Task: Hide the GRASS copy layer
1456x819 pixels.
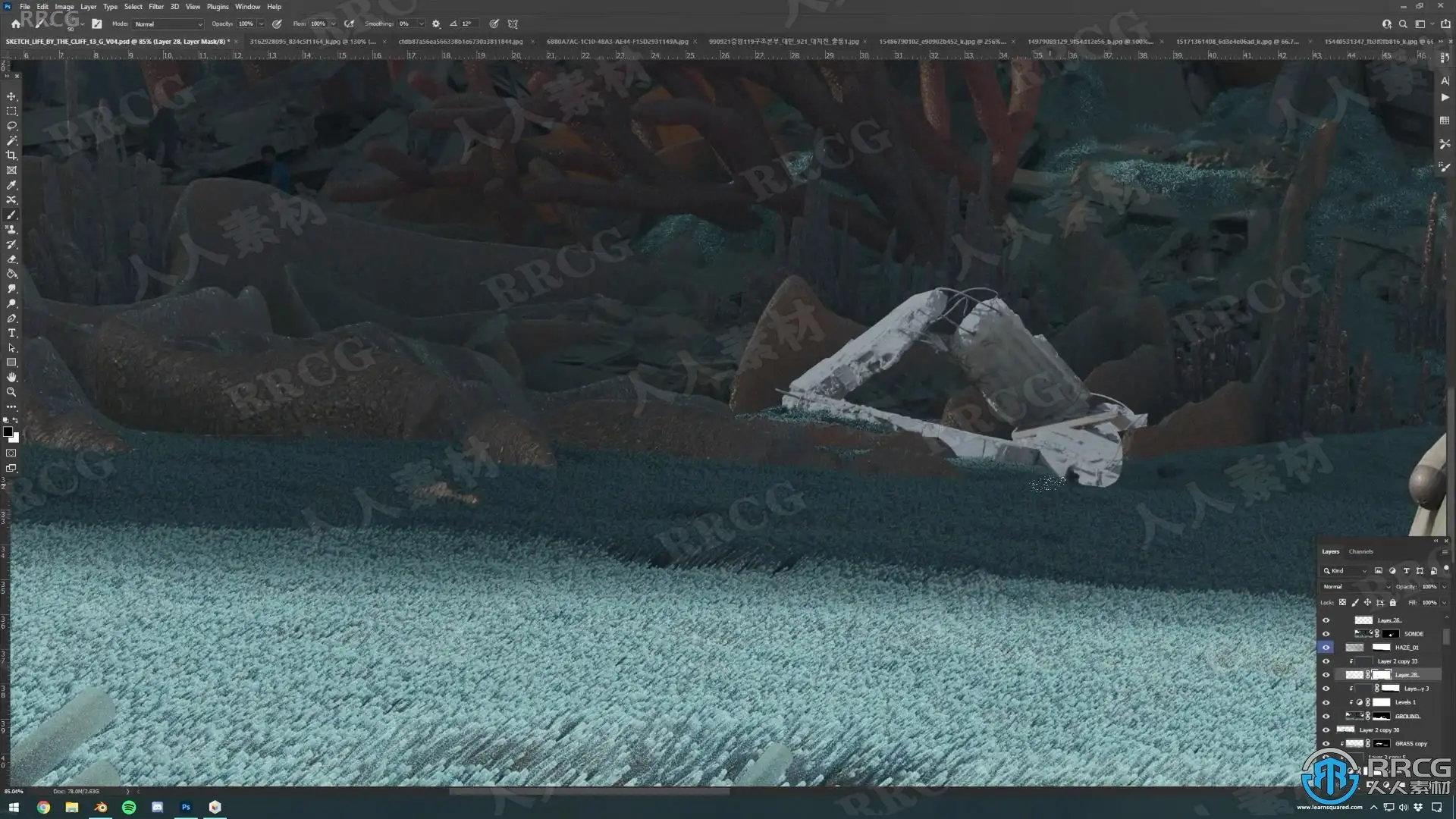Action: 1326,743
